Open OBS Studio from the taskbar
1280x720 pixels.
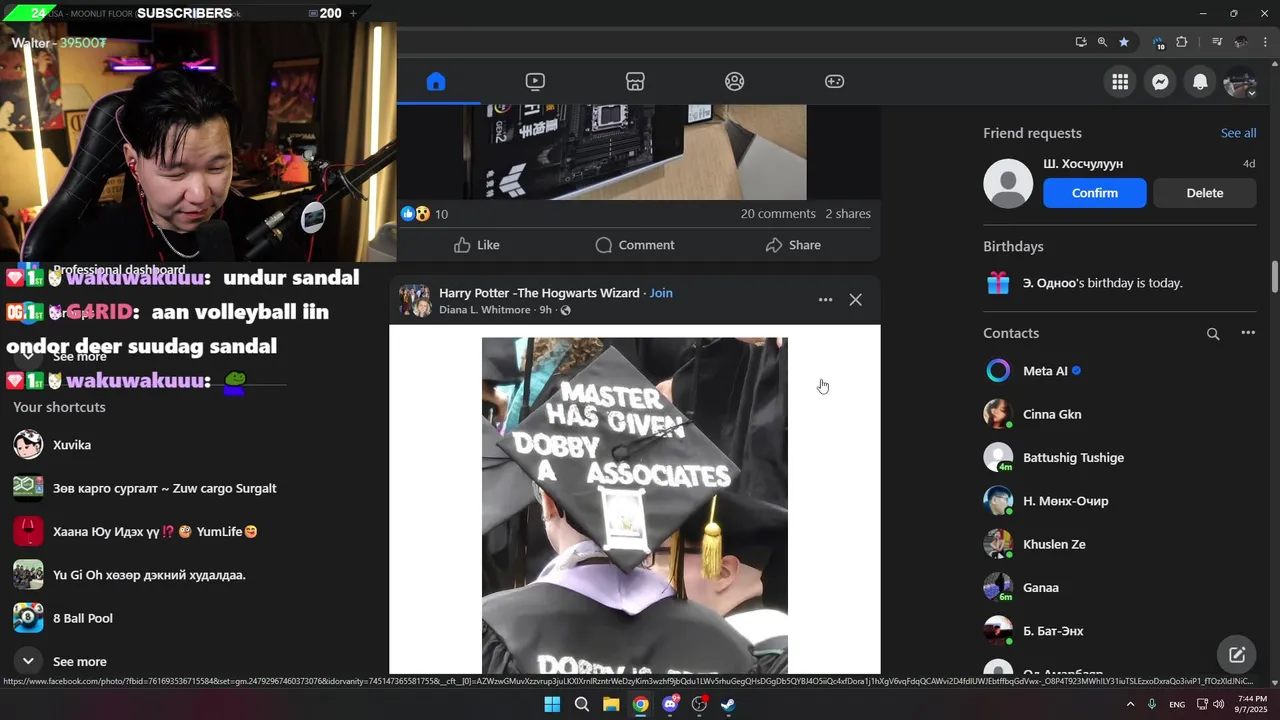(x=699, y=705)
